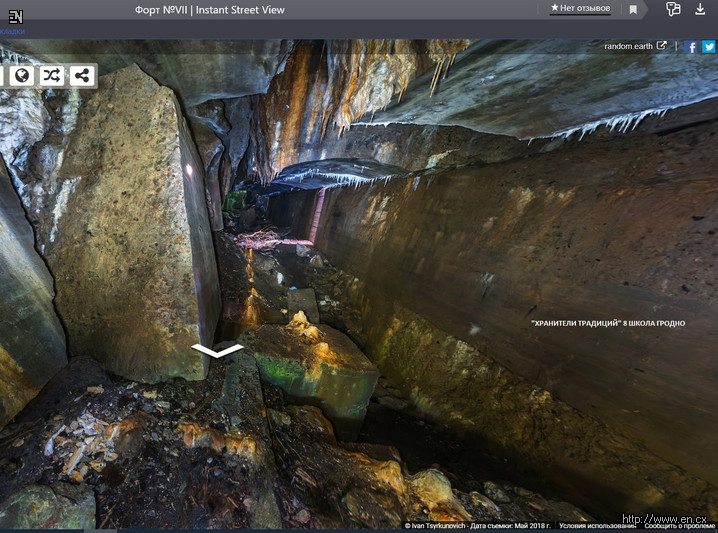Click the EN logo in the top-left corner
The height and width of the screenshot is (533, 718).
[15, 16]
